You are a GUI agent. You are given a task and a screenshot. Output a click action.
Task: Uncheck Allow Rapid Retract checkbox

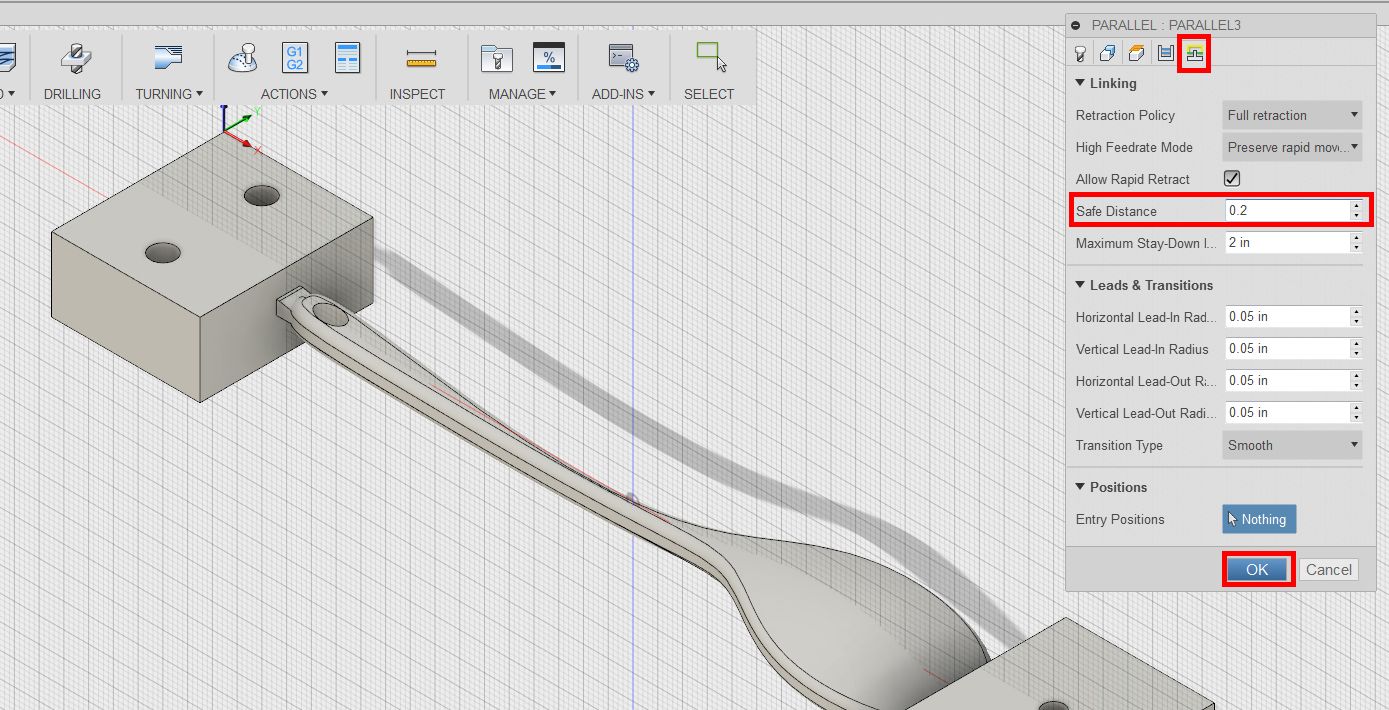pyautogui.click(x=1232, y=179)
